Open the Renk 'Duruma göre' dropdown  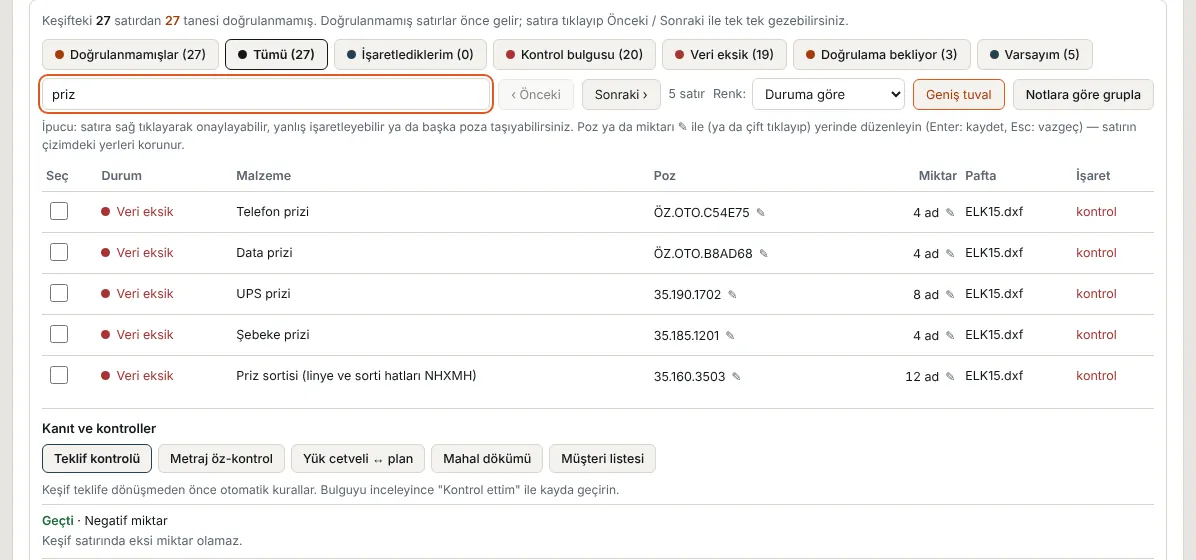tap(828, 95)
